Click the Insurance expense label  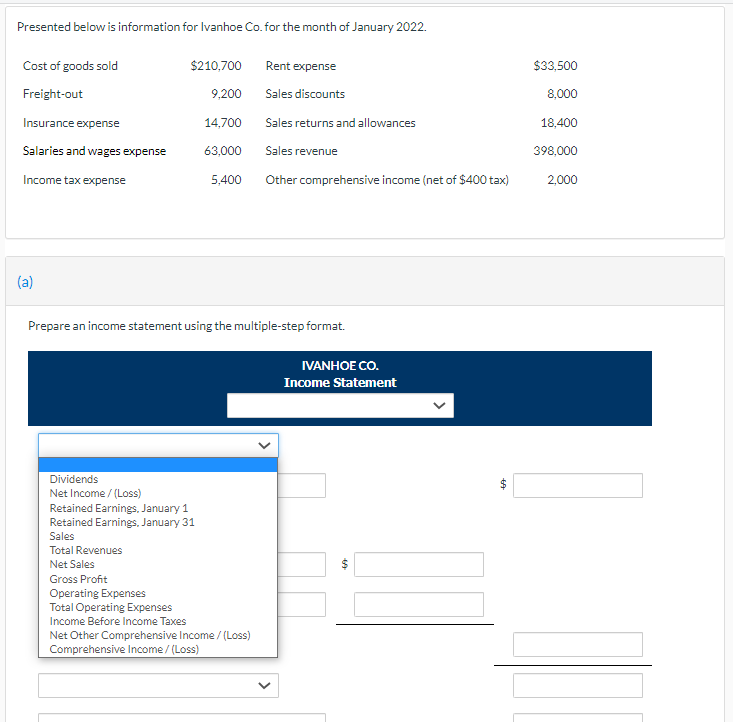[x=71, y=123]
